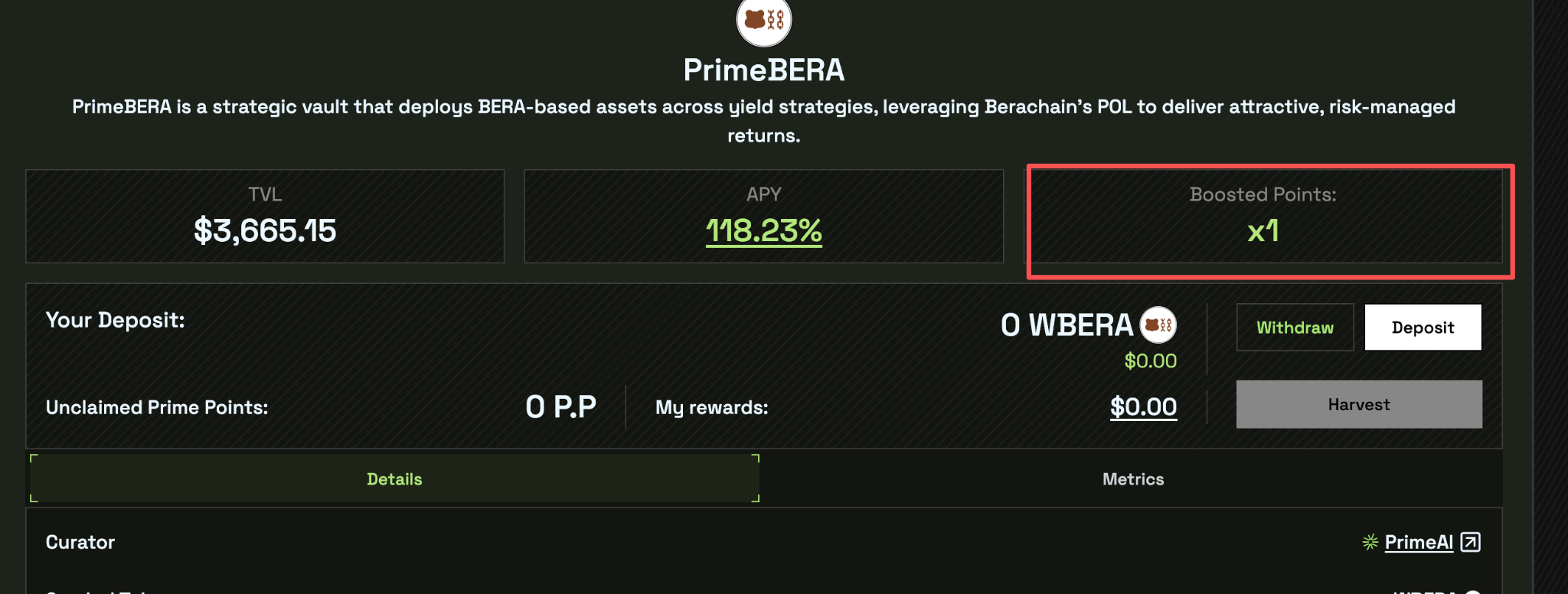This screenshot has width=1568, height=594.
Task: Click the x1 Boosted Points value
Action: coord(1263,230)
